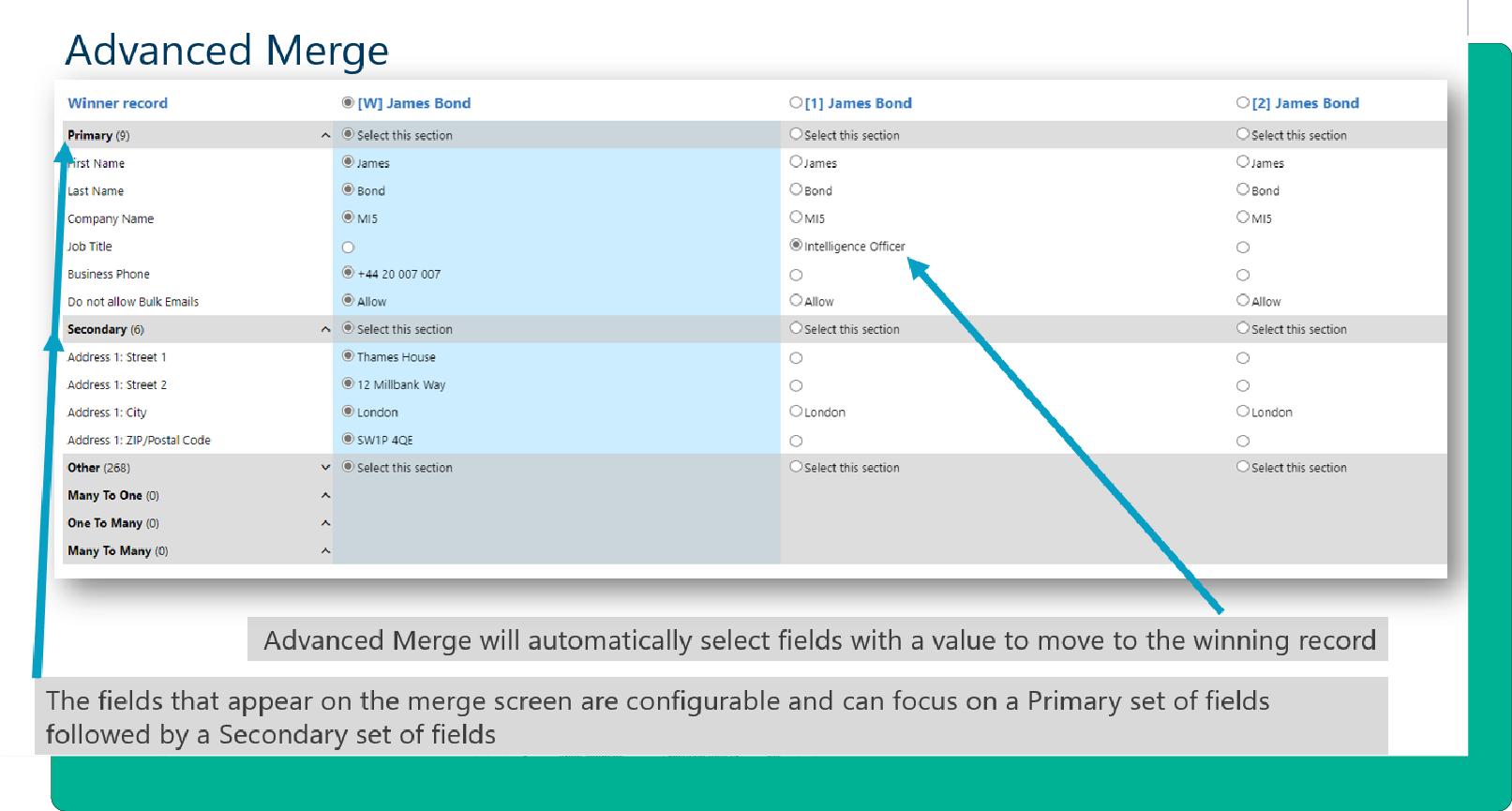Toggle the Many To Many section chevron

tap(325, 550)
